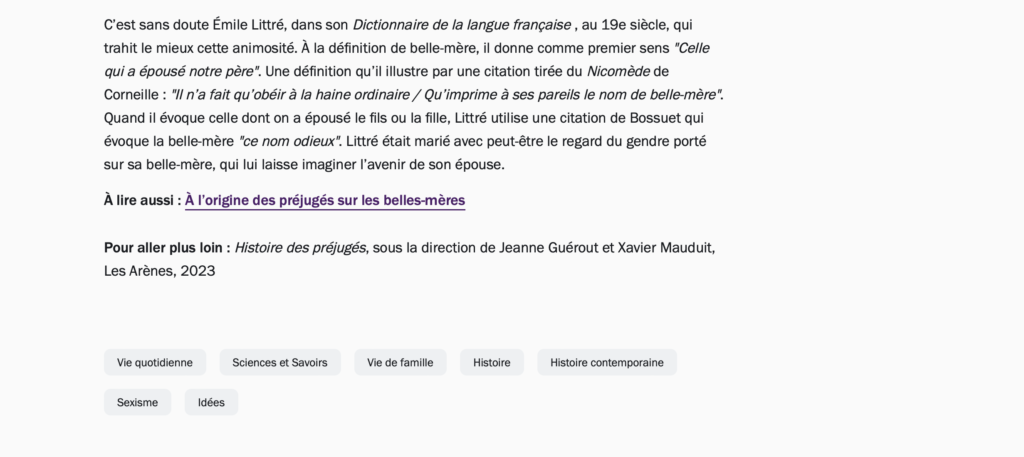Select the Vie quotidienne tag
The height and width of the screenshot is (457, 1024).
tap(155, 362)
